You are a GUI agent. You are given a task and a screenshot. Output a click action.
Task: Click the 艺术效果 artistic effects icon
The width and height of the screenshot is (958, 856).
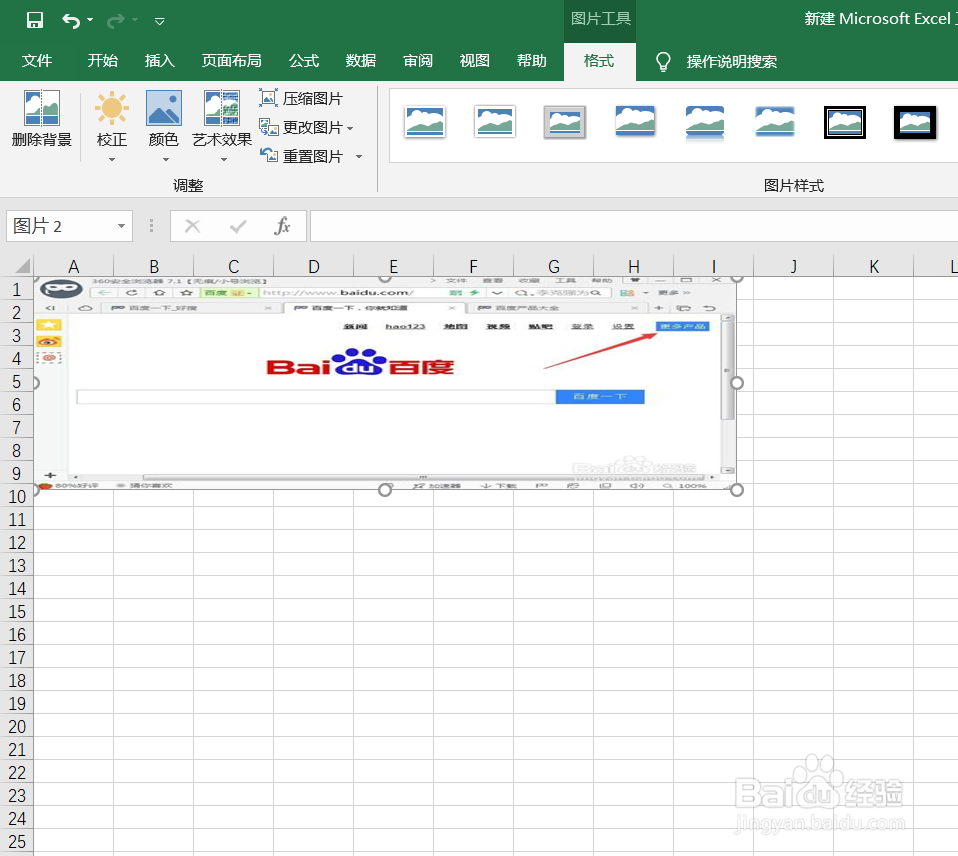coord(222,108)
